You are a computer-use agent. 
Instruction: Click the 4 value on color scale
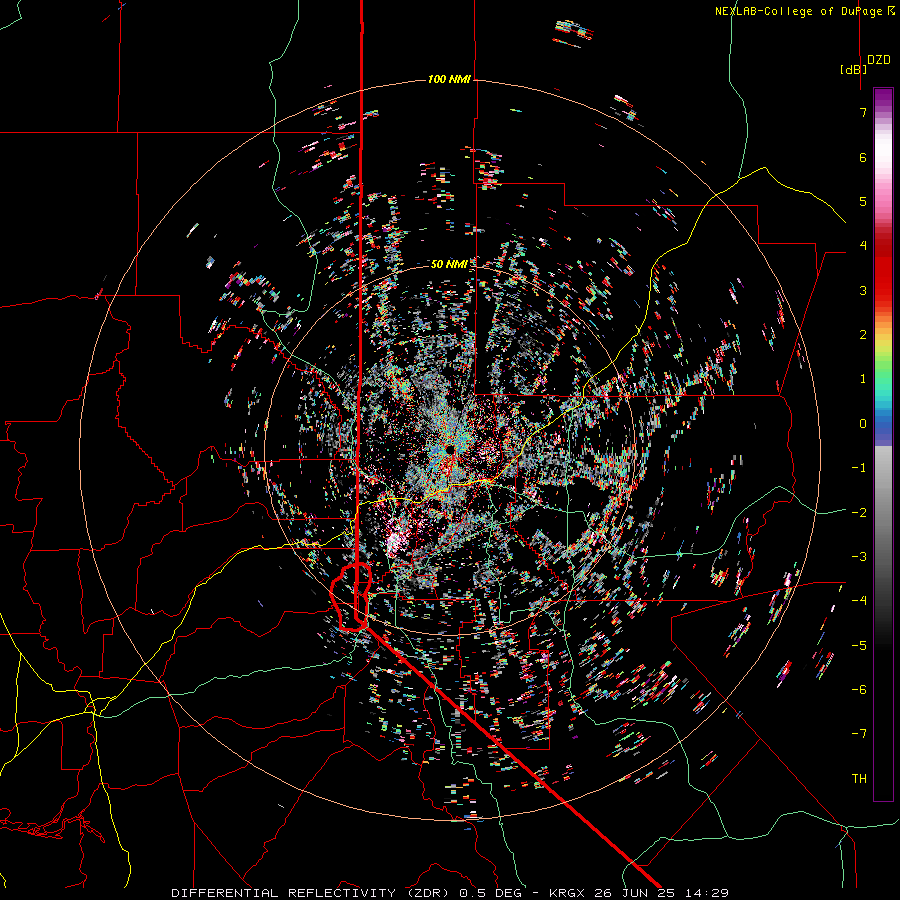click(x=863, y=246)
